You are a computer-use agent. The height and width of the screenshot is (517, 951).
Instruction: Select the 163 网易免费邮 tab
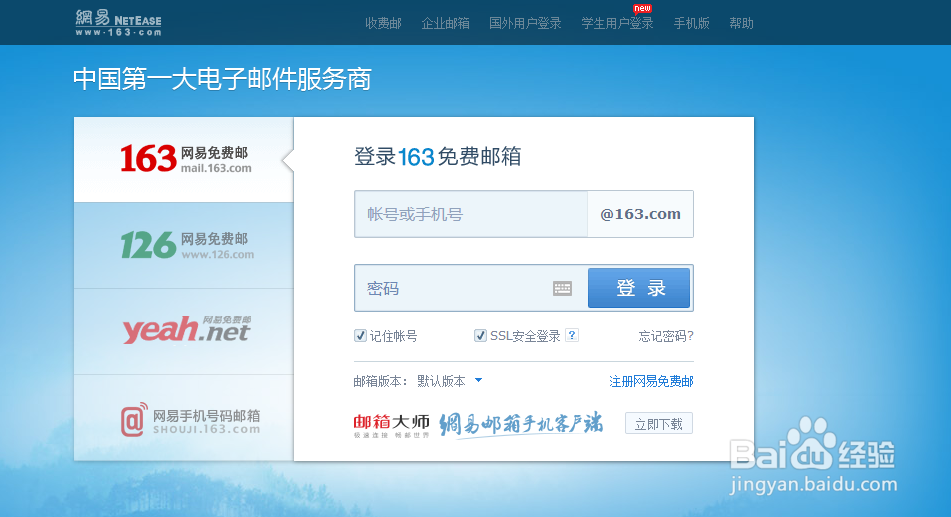(x=184, y=160)
